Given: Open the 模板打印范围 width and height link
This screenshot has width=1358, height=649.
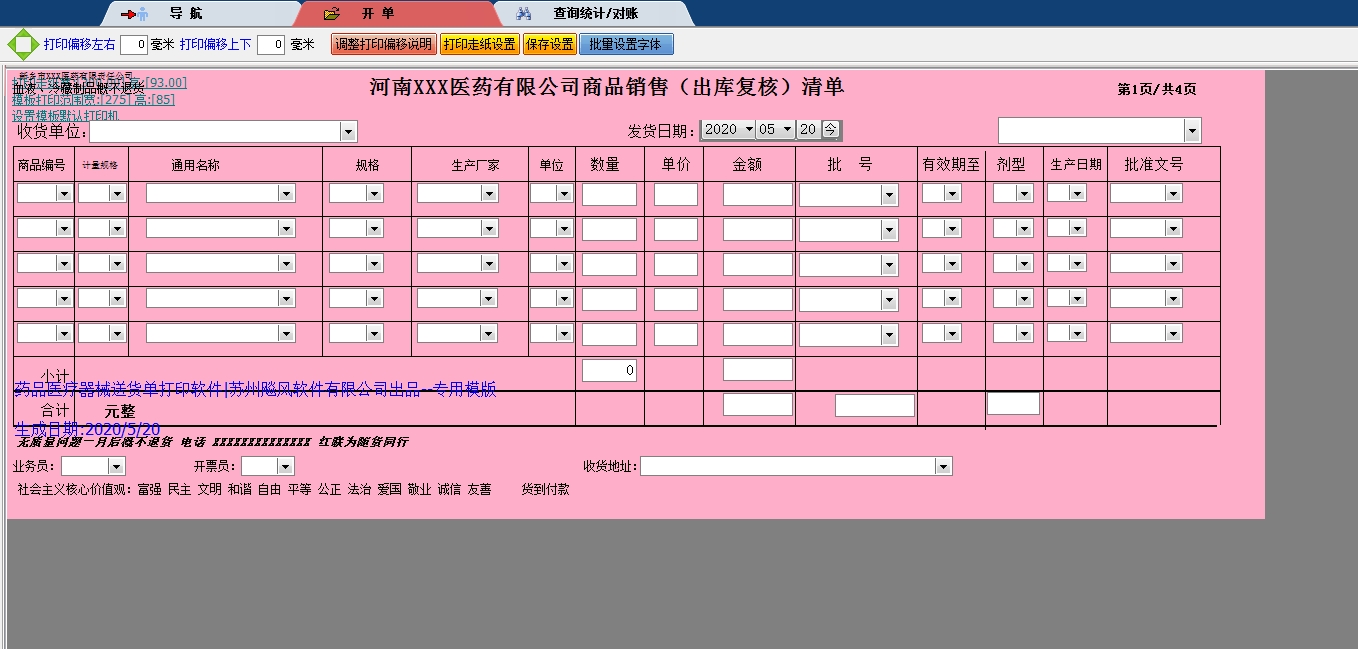Looking at the screenshot, I should coord(93,100).
